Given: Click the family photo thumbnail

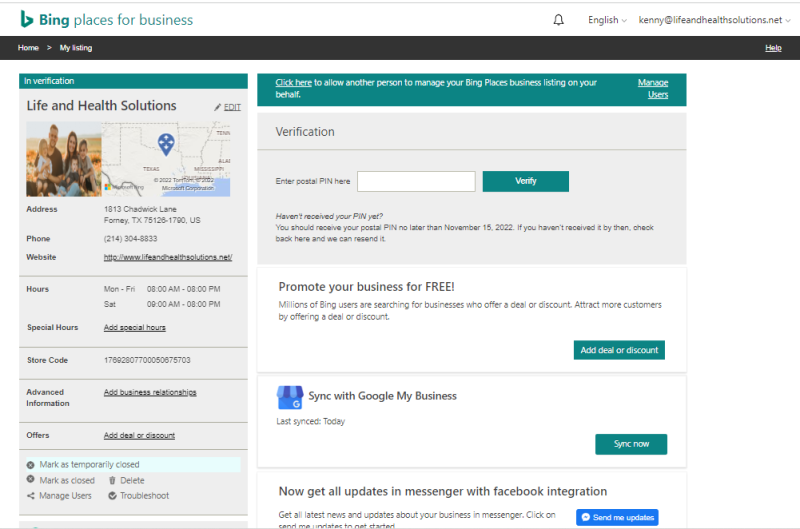Looking at the screenshot, I should coord(64,159).
